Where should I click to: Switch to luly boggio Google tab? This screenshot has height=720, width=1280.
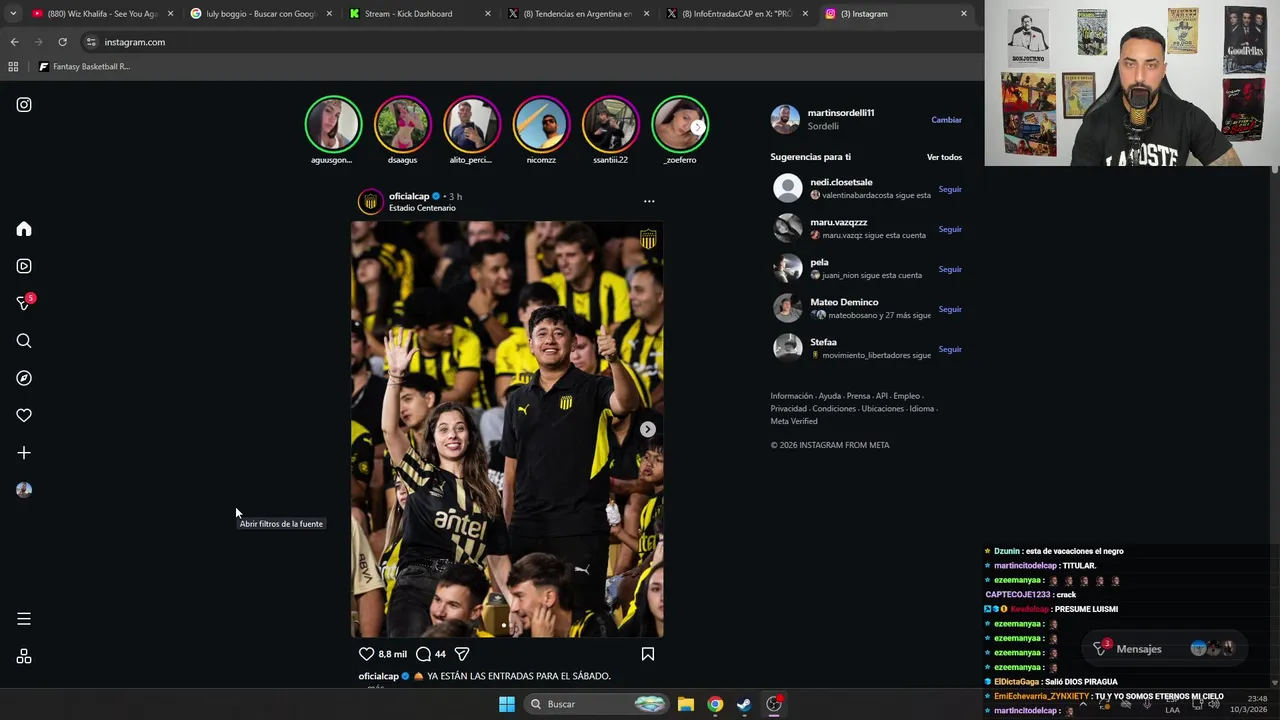[x=262, y=14]
